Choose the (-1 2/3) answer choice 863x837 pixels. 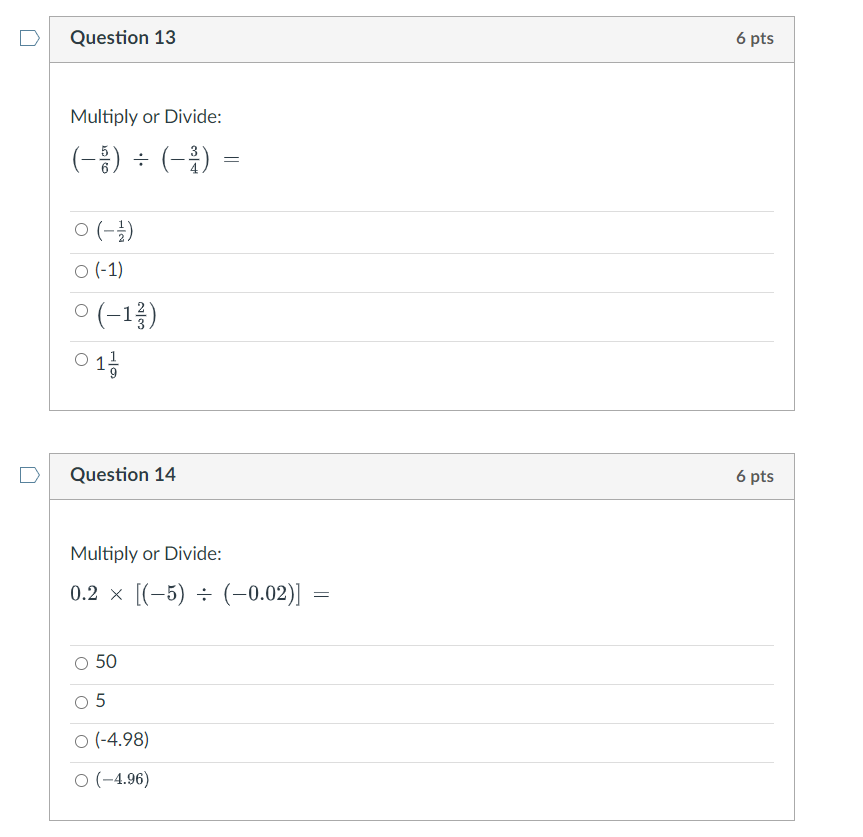click(x=80, y=310)
